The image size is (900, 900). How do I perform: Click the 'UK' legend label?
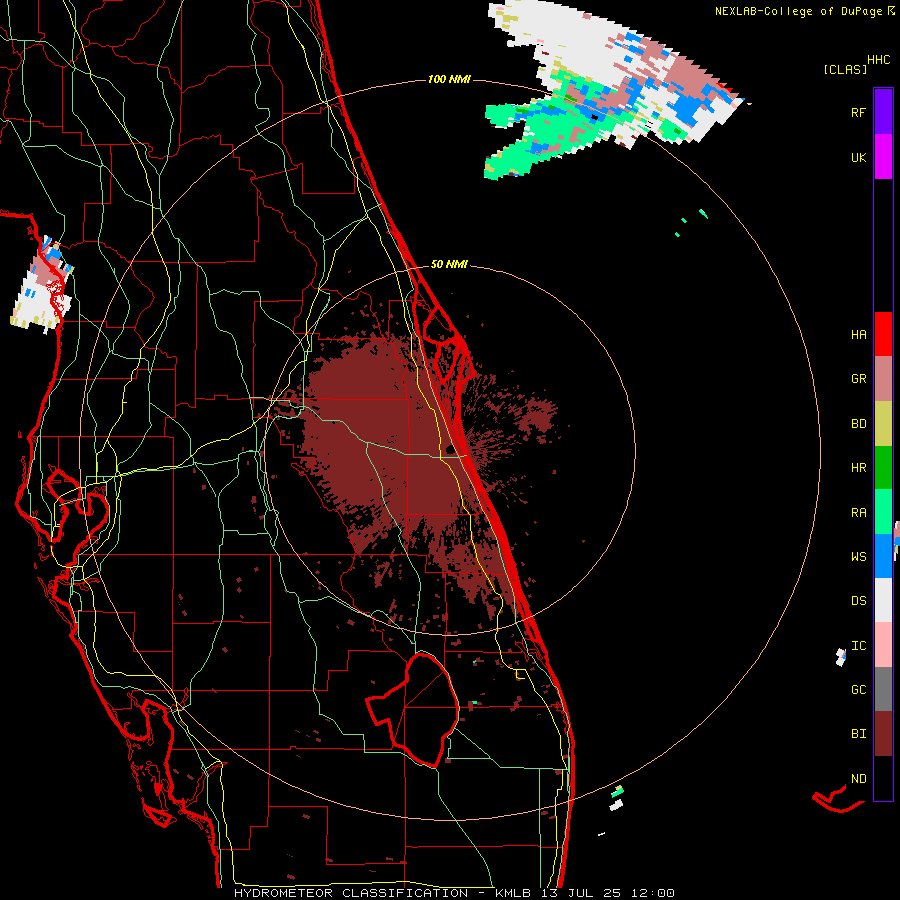point(858,157)
